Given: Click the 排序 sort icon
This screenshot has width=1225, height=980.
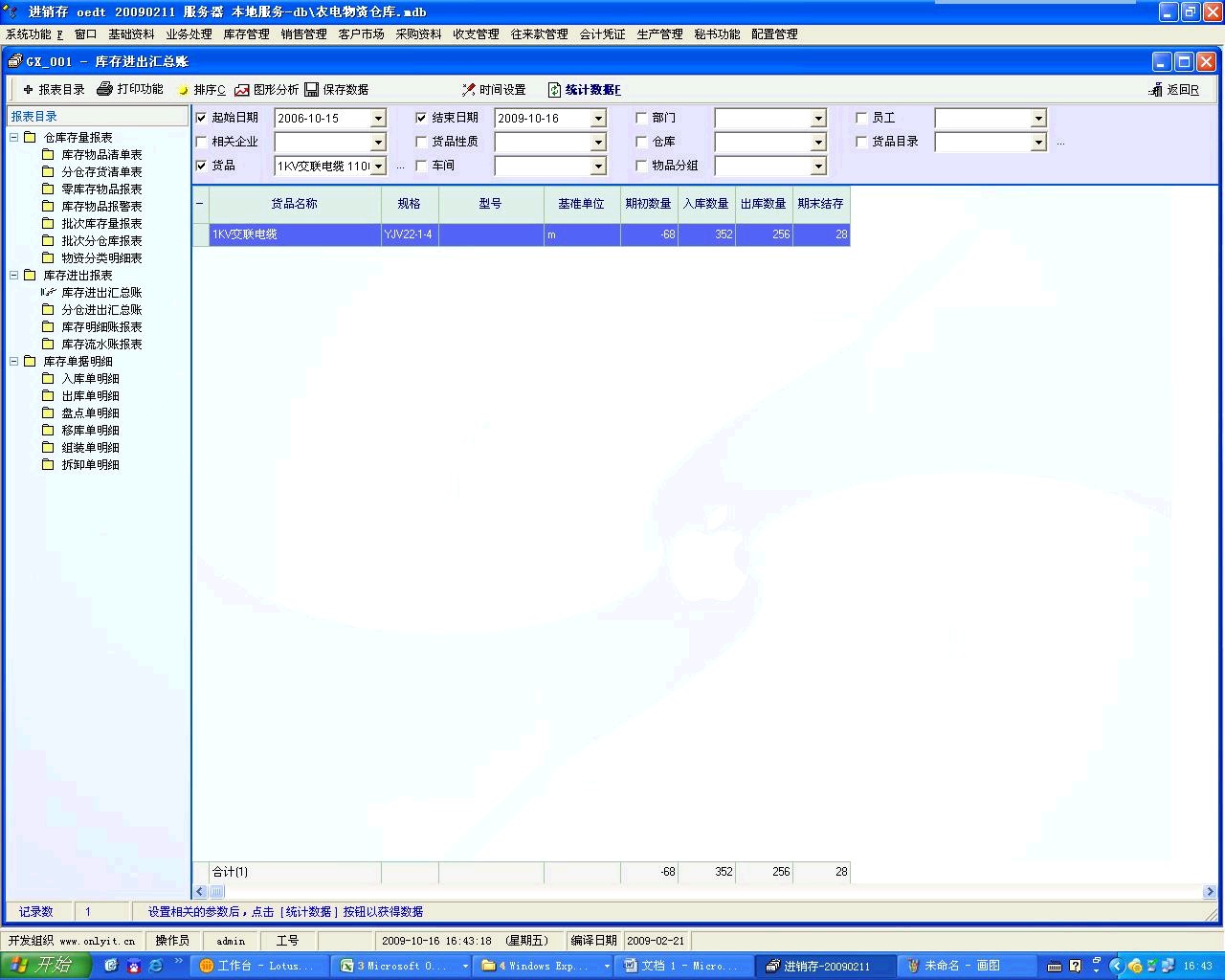Looking at the screenshot, I should click(x=184, y=90).
